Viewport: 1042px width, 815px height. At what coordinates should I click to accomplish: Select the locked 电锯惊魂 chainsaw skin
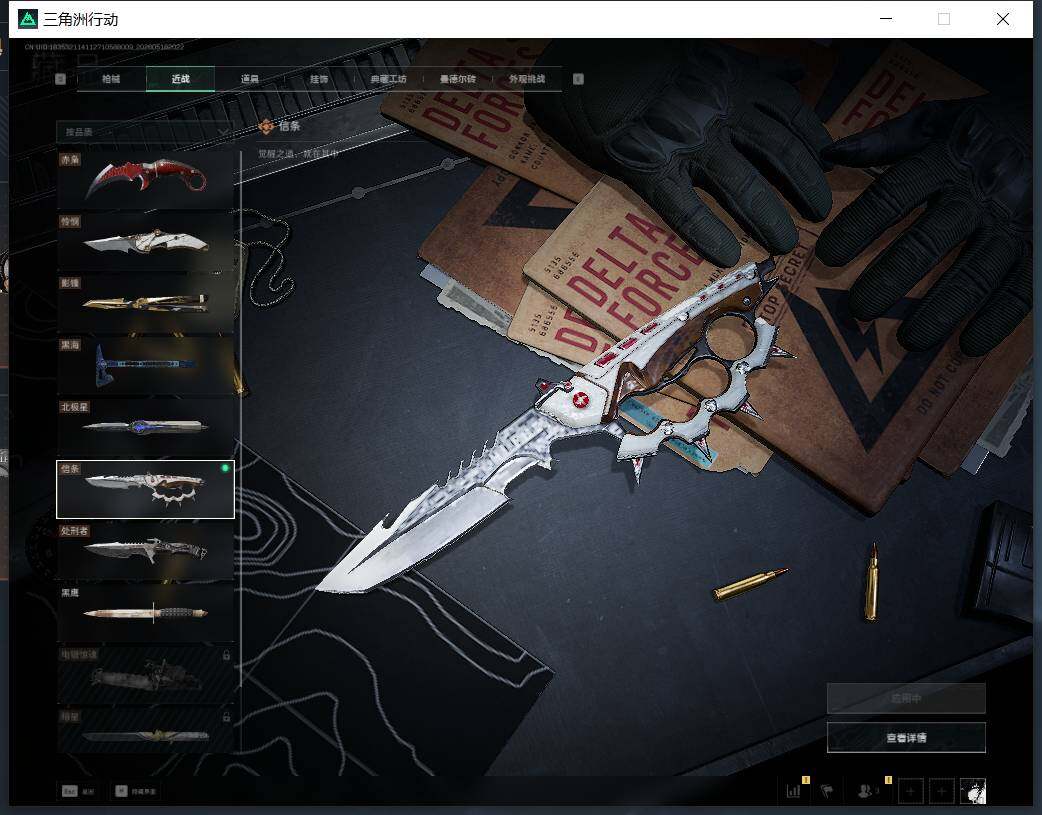click(146, 675)
